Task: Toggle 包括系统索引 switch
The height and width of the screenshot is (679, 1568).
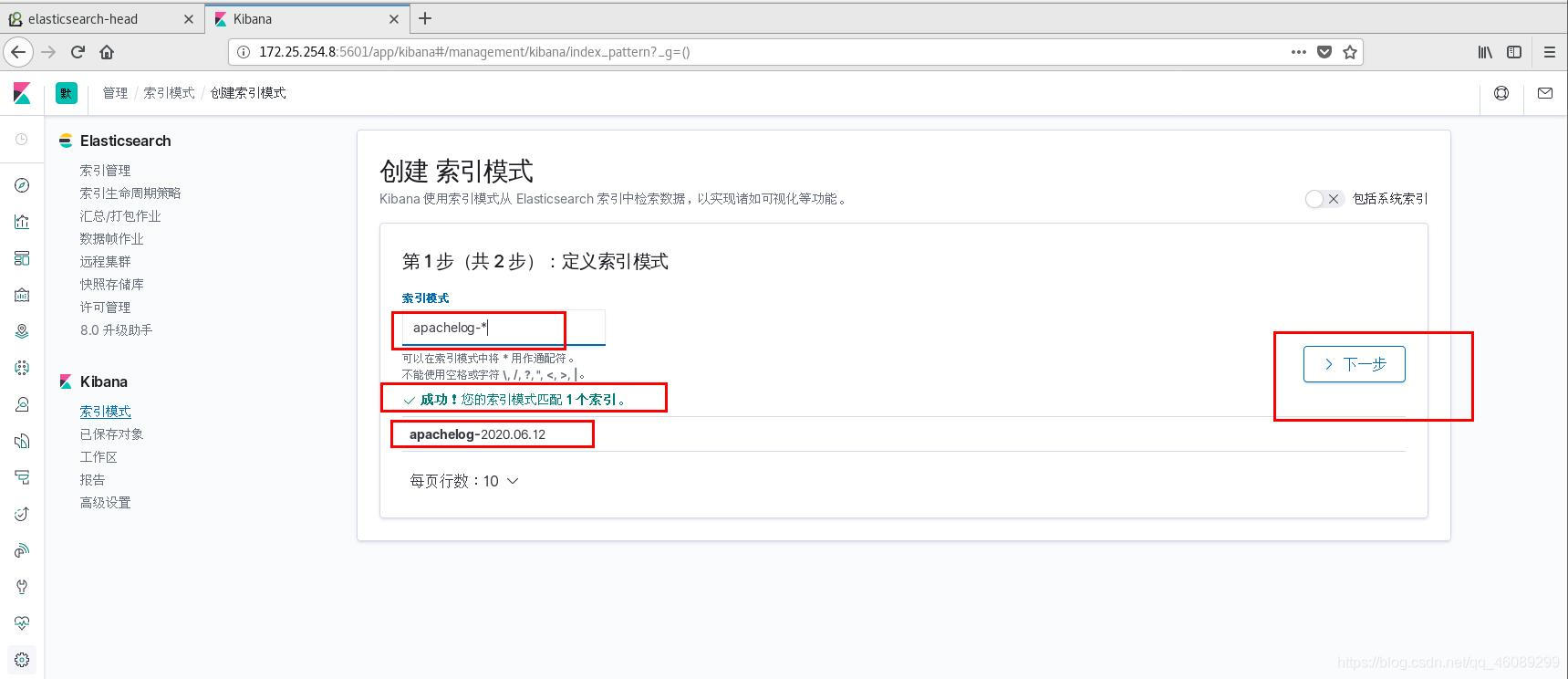Action: pyautogui.click(x=1324, y=199)
